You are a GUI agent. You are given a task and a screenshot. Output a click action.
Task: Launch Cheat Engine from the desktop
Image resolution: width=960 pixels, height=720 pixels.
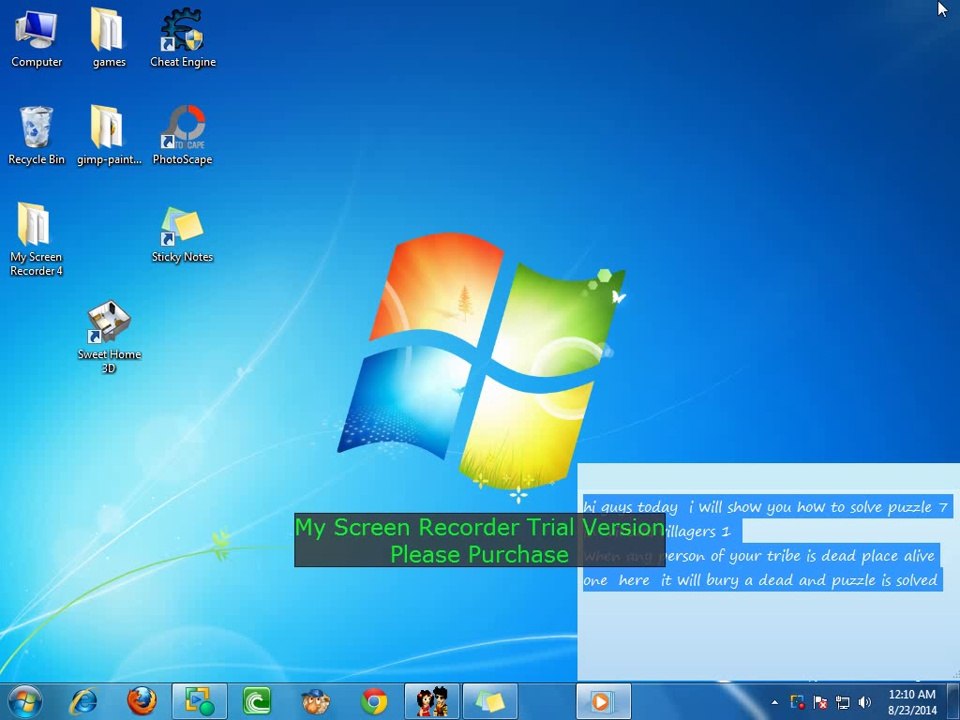(x=182, y=38)
